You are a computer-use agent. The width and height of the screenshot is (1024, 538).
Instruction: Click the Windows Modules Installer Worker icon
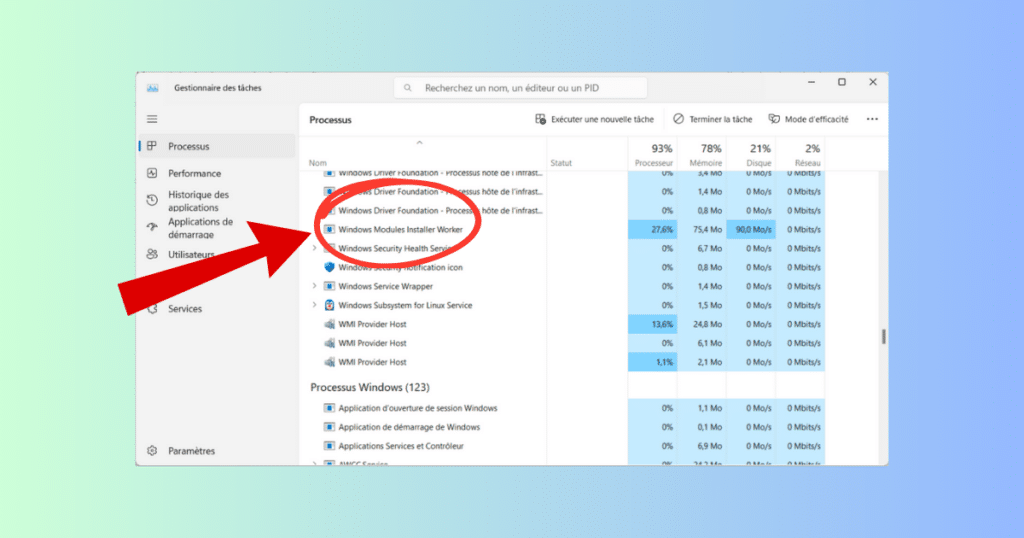click(329, 229)
